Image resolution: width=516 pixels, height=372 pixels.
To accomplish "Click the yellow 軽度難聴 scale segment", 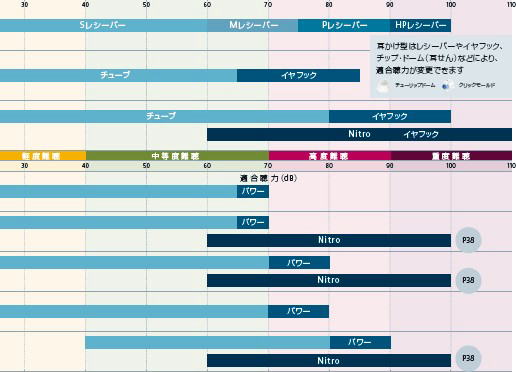I will click(43, 156).
